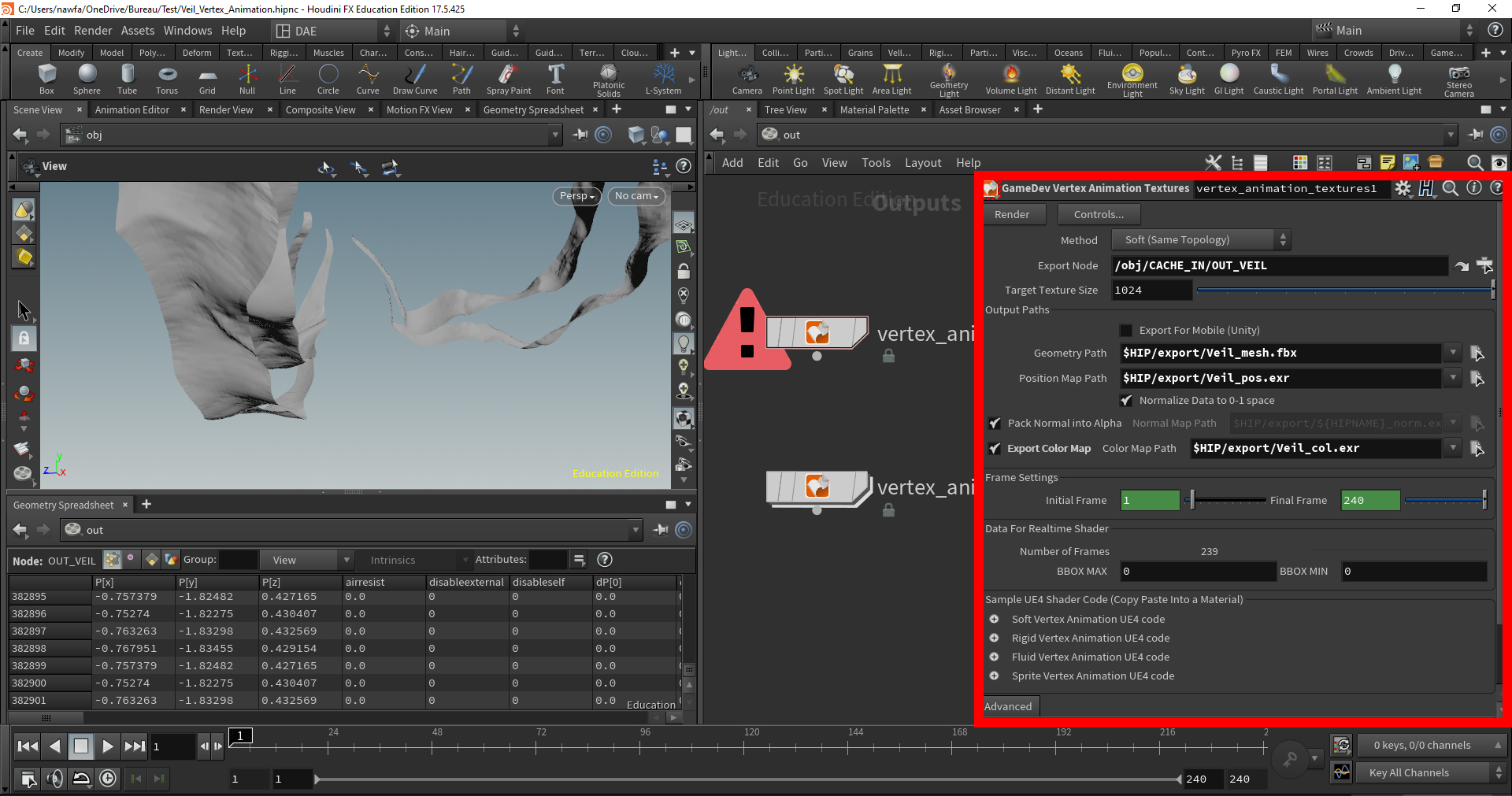The height and width of the screenshot is (796, 1512).
Task: Adjust the Initial Frame slider
Action: click(x=1225, y=501)
